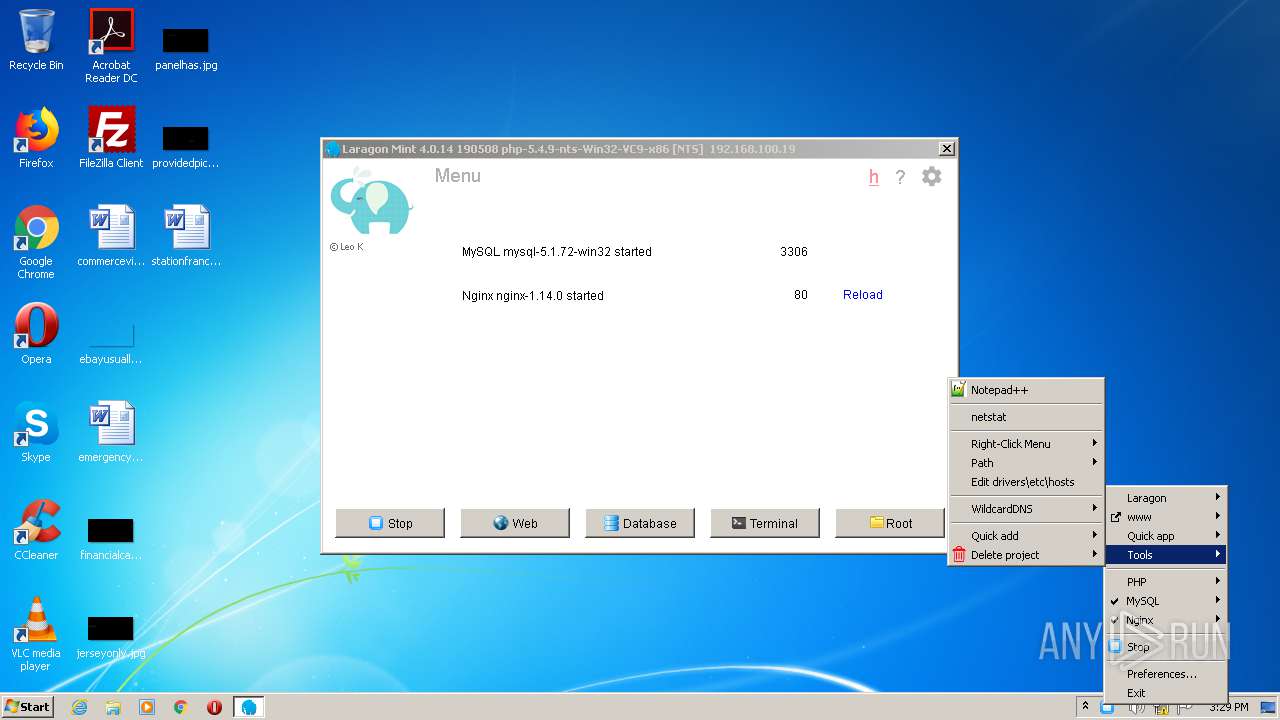Expand the Right-Click Menu submenu
1280x720 pixels.
pyautogui.click(x=1026, y=444)
